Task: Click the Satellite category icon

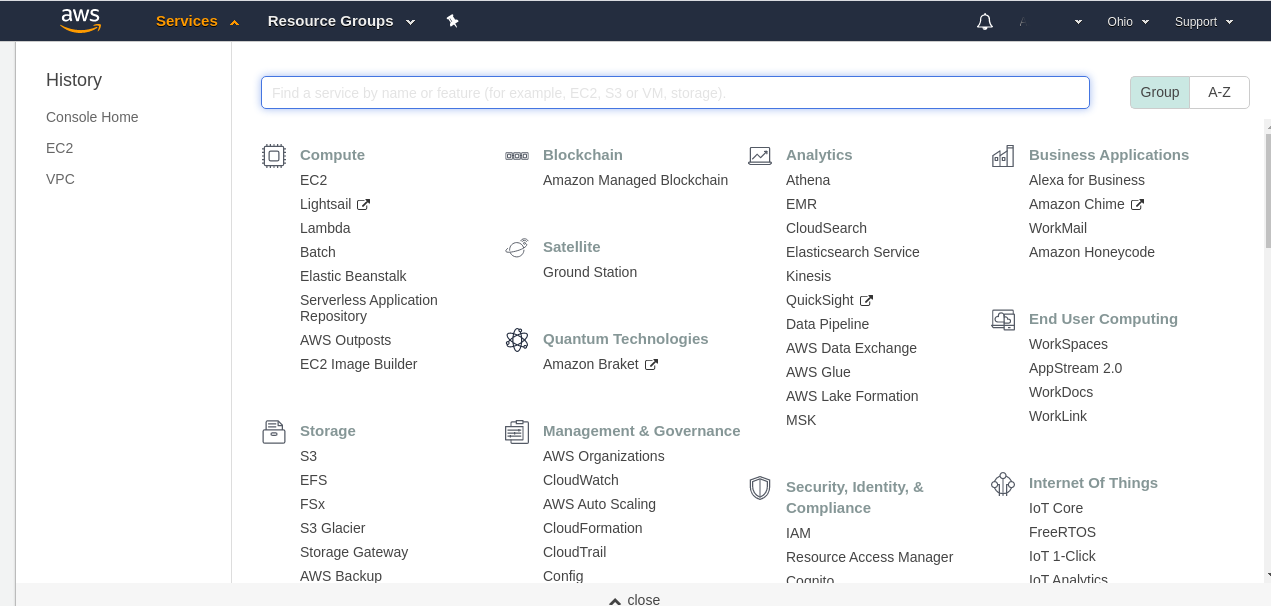Action: tap(517, 248)
